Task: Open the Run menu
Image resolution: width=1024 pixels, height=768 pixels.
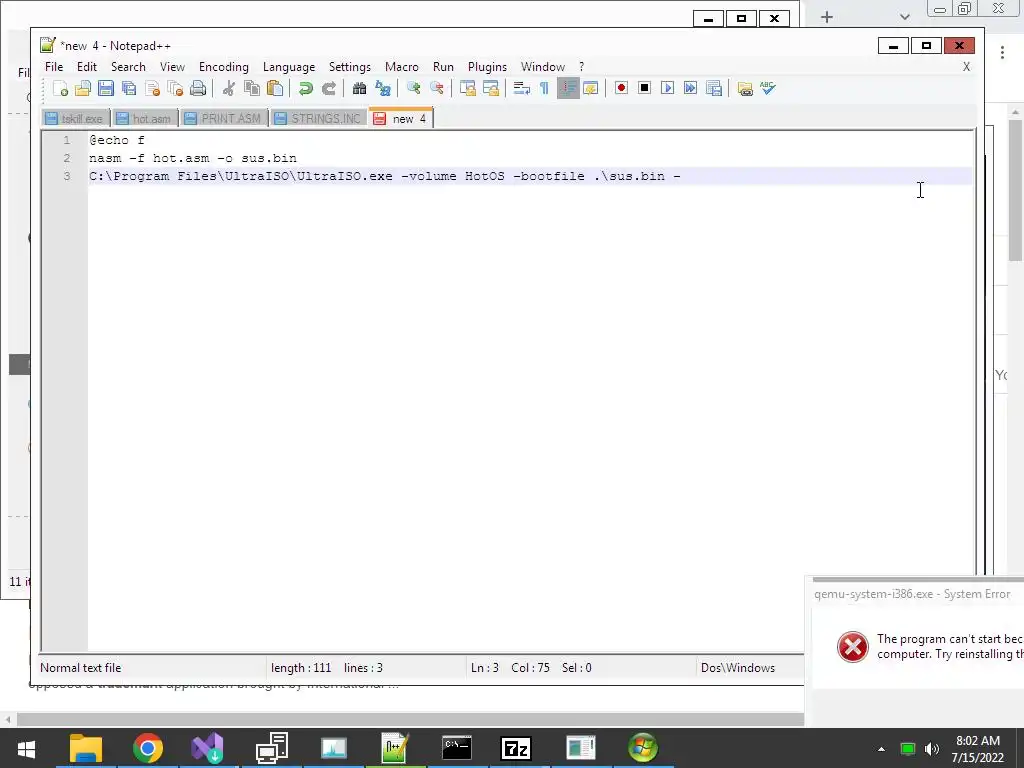Action: coord(443,67)
